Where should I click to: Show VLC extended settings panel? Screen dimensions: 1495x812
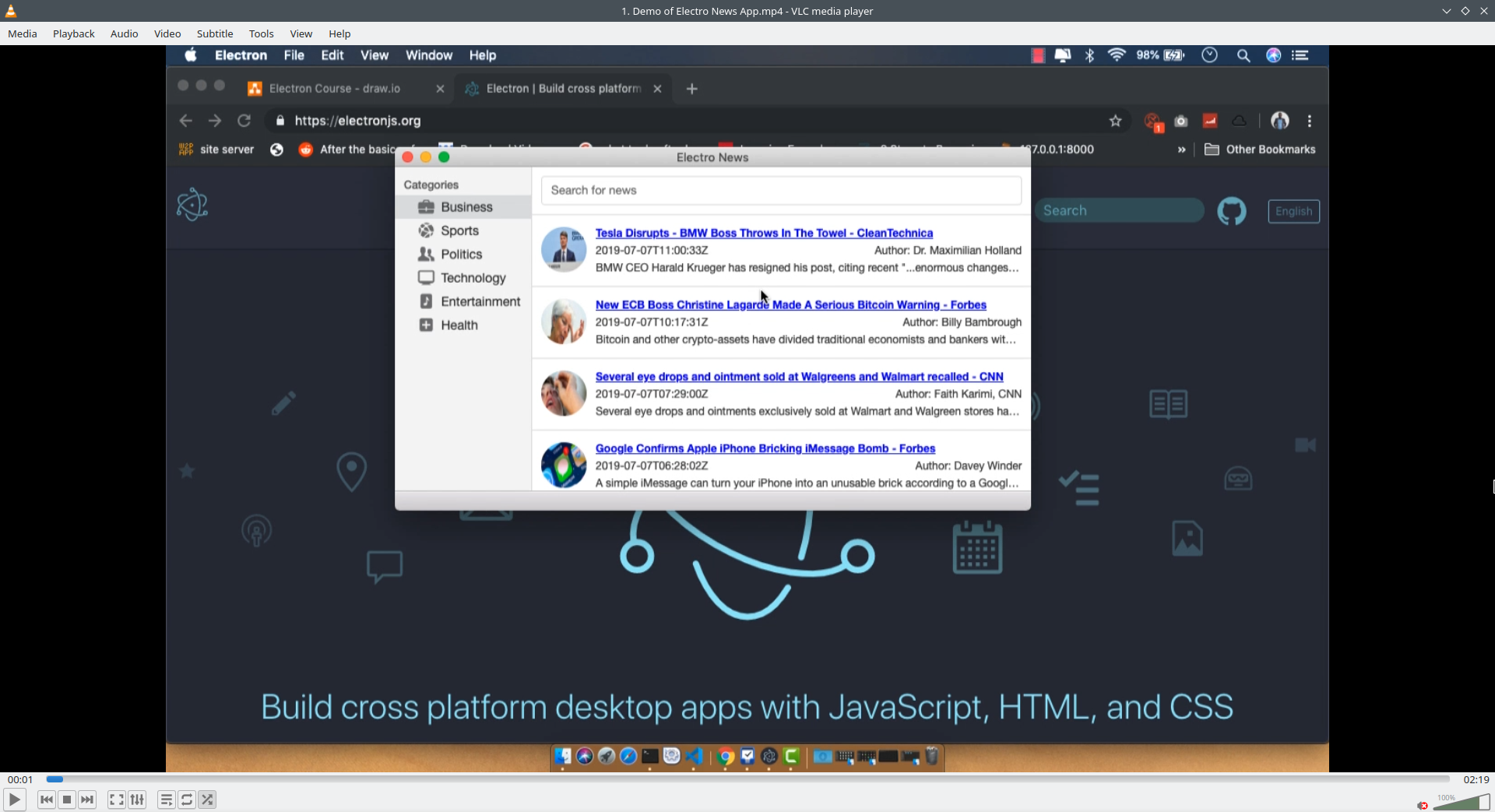point(137,800)
